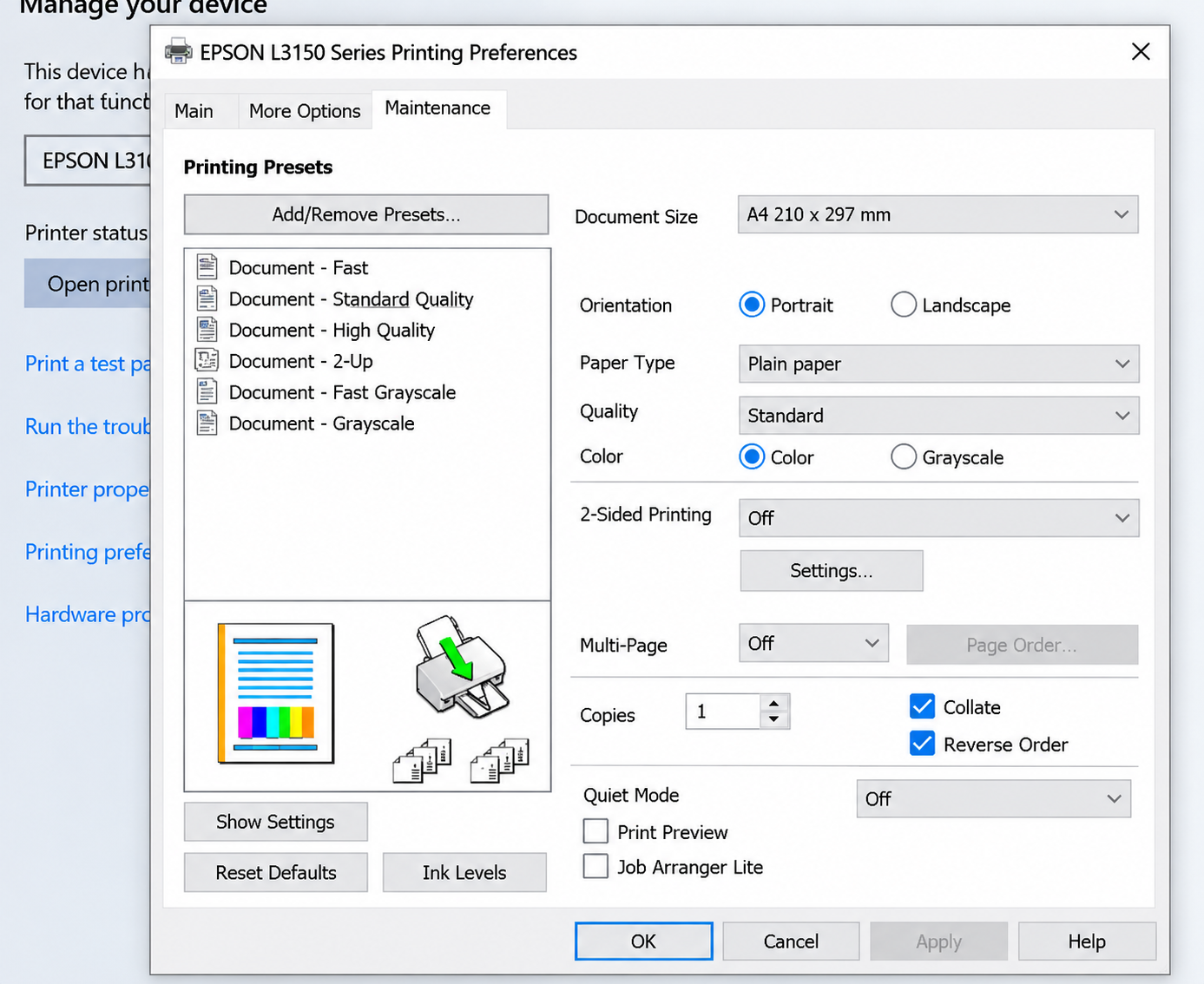Choose the Color radio option
This screenshot has width=1204, height=984.
[752, 456]
